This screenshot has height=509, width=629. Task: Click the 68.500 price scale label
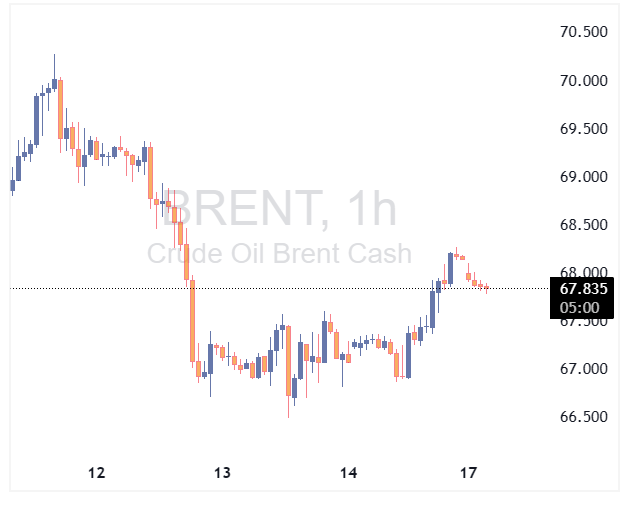pyautogui.click(x=583, y=225)
